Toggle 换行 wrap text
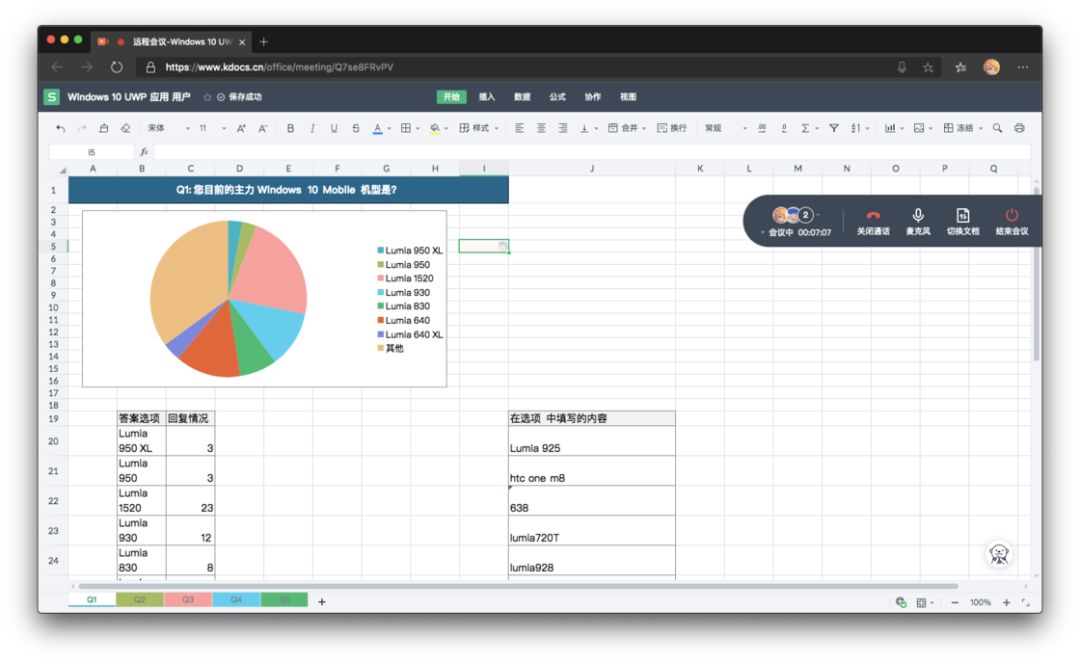This screenshot has height=663, width=1080. tap(672, 128)
